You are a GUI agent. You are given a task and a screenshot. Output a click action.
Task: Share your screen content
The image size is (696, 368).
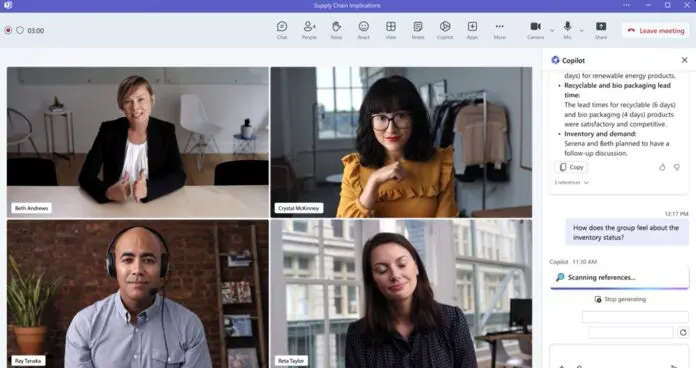click(601, 30)
